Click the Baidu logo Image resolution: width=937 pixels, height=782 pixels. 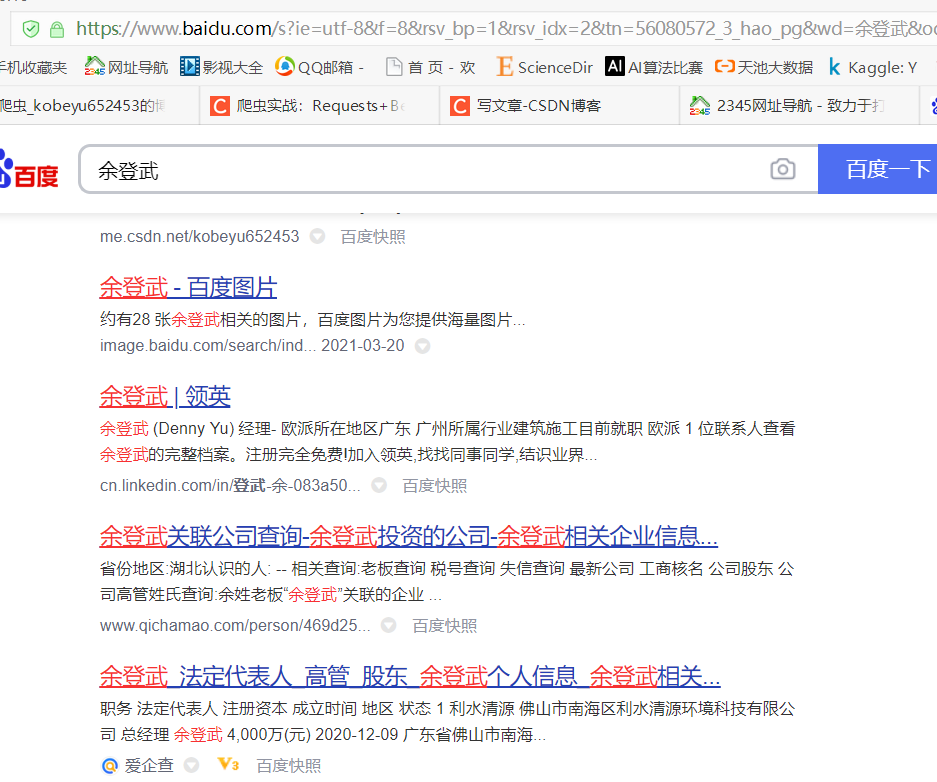click(29, 170)
